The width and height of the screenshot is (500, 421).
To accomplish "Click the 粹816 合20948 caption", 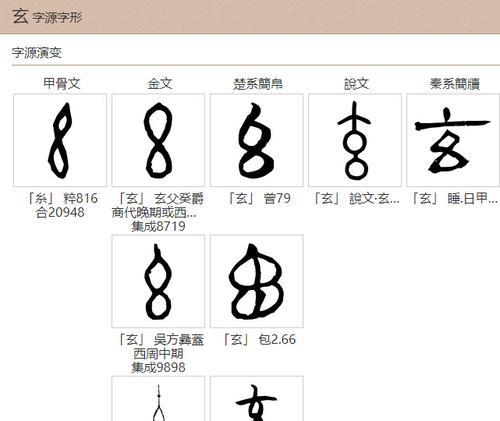I will coord(61,205).
